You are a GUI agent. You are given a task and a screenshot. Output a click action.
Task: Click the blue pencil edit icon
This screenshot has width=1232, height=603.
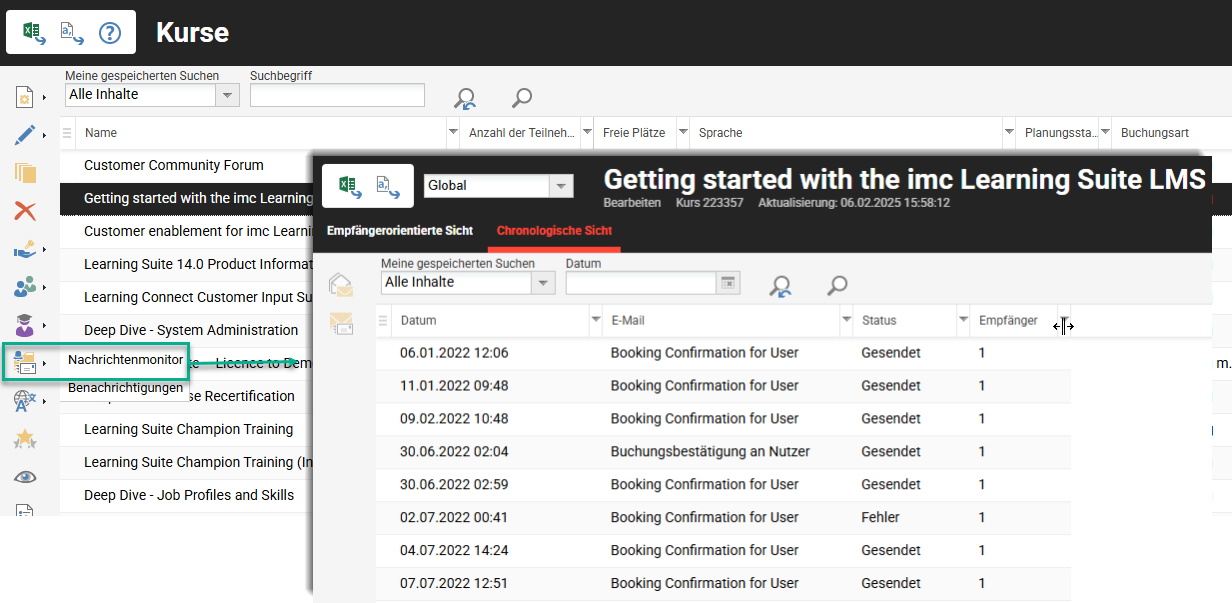(25, 135)
